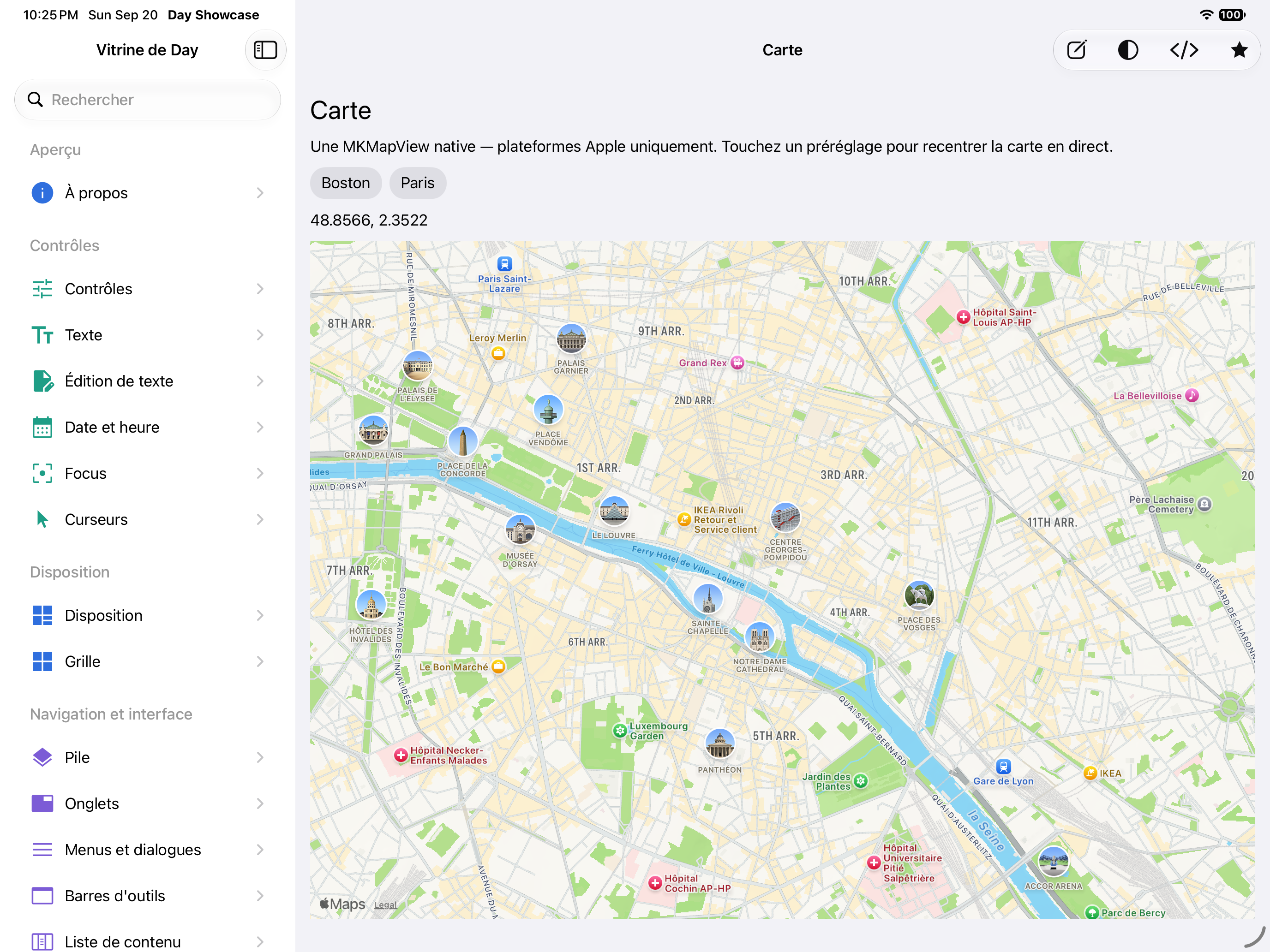Open Date et heure item
1270x952 pixels.
(x=148, y=428)
